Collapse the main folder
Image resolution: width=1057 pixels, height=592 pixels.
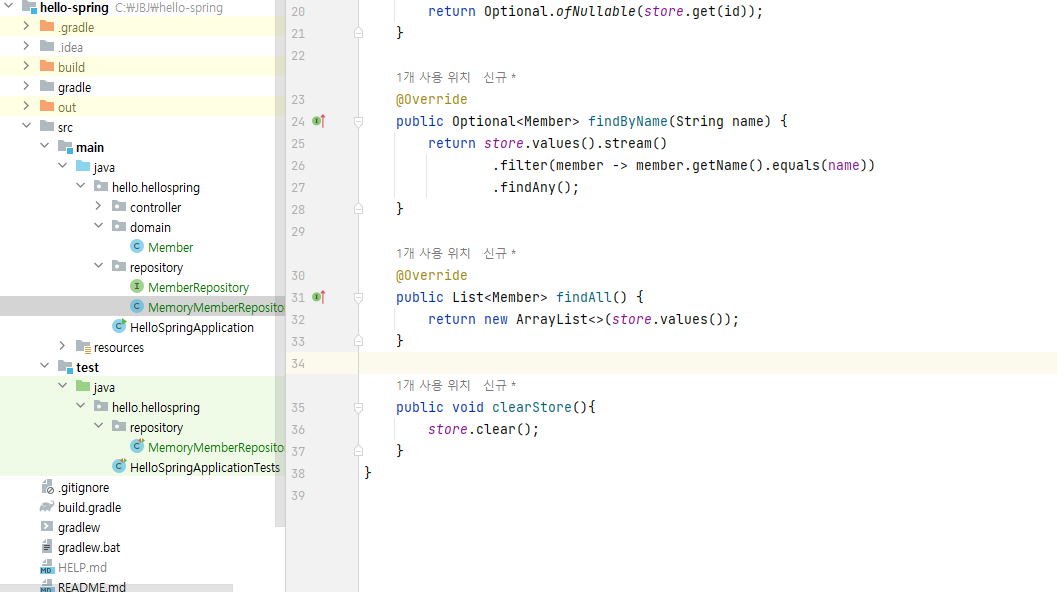point(44,146)
